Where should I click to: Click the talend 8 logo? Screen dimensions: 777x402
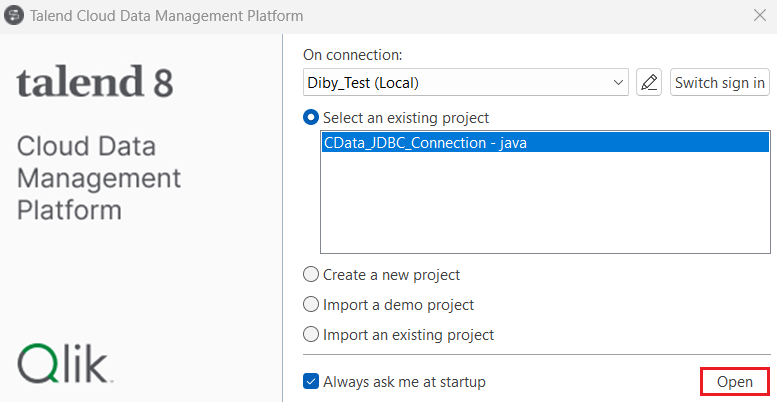tap(94, 83)
